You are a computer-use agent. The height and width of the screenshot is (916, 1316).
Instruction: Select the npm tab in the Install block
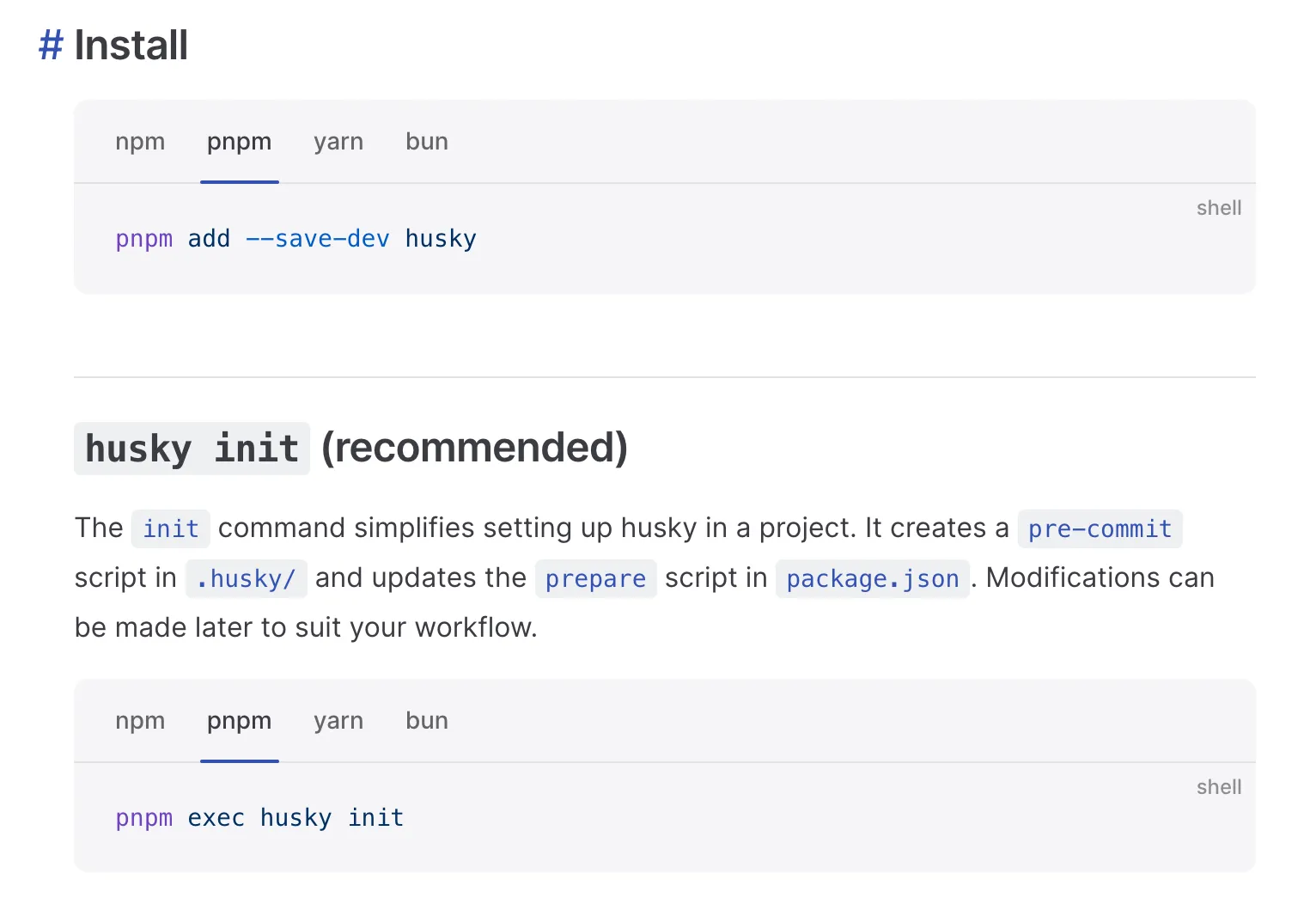pos(140,142)
